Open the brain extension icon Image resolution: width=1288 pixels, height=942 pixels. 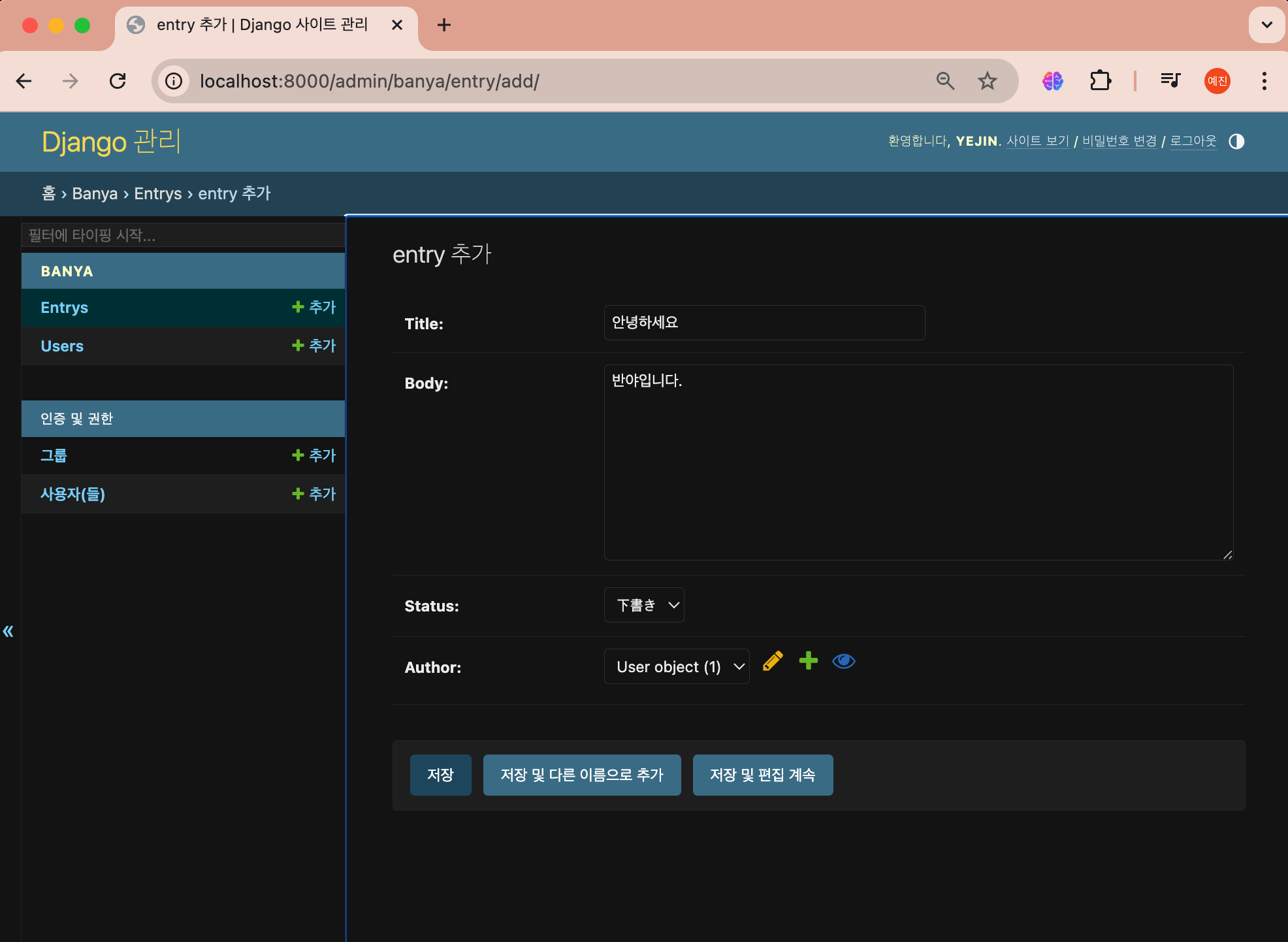1052,81
